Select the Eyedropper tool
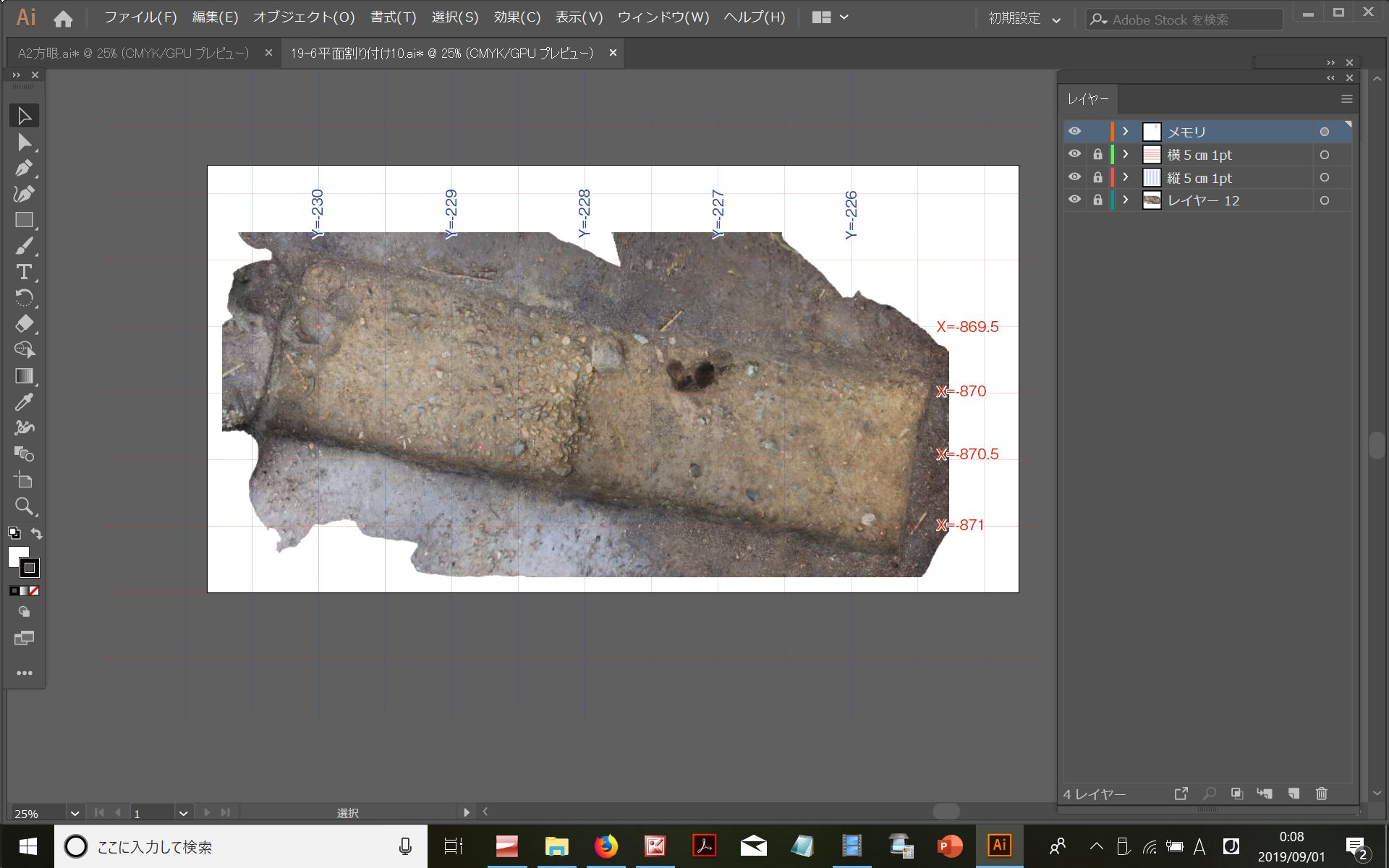1389x868 pixels. pyautogui.click(x=23, y=402)
